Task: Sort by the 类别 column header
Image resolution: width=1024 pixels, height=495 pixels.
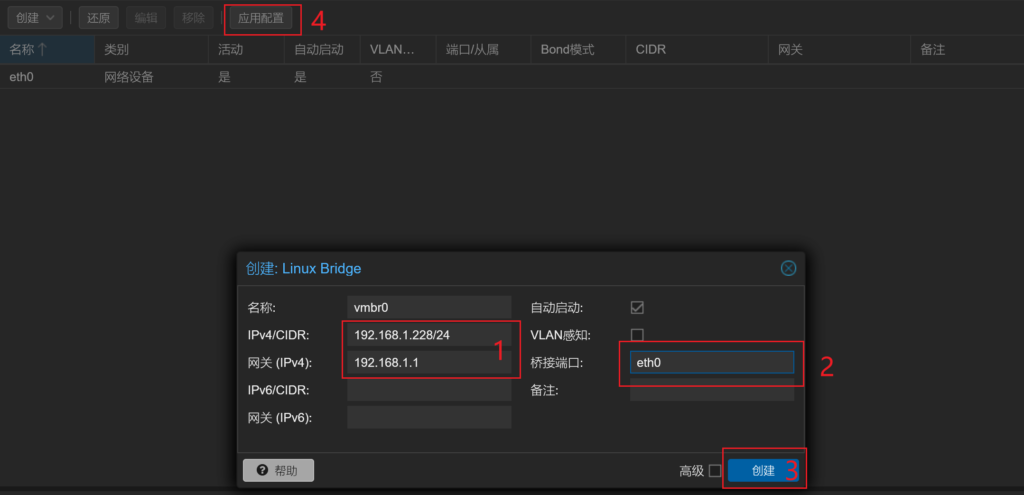Action: point(152,49)
